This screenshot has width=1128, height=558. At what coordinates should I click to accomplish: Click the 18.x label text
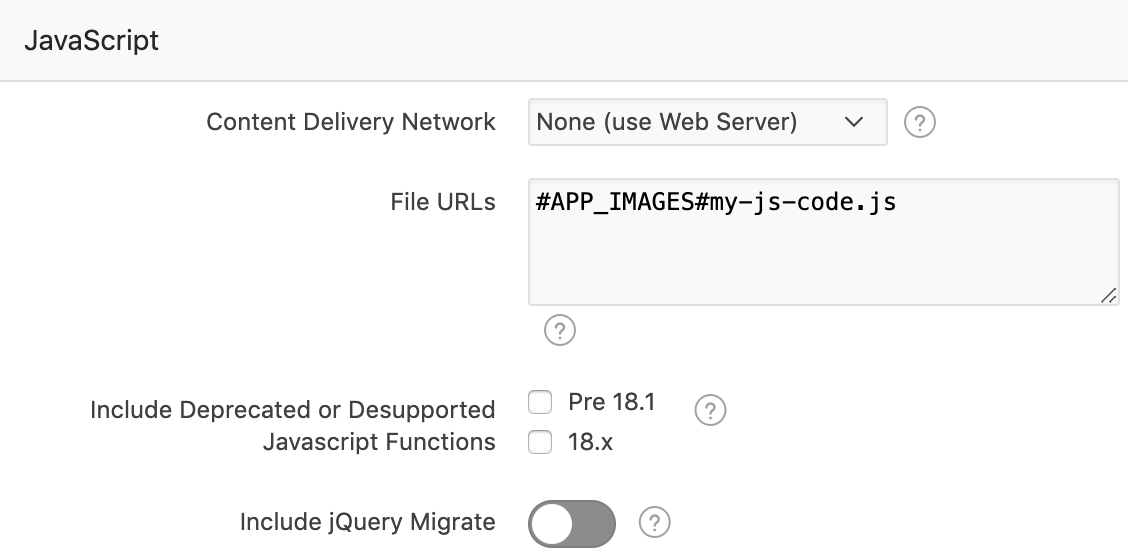click(590, 442)
